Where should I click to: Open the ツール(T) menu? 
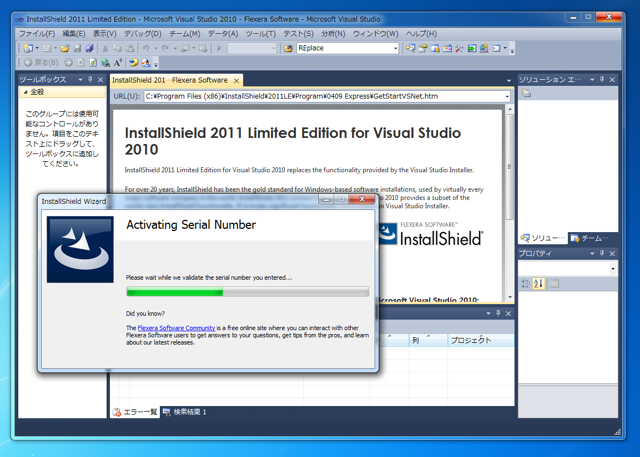coord(261,34)
